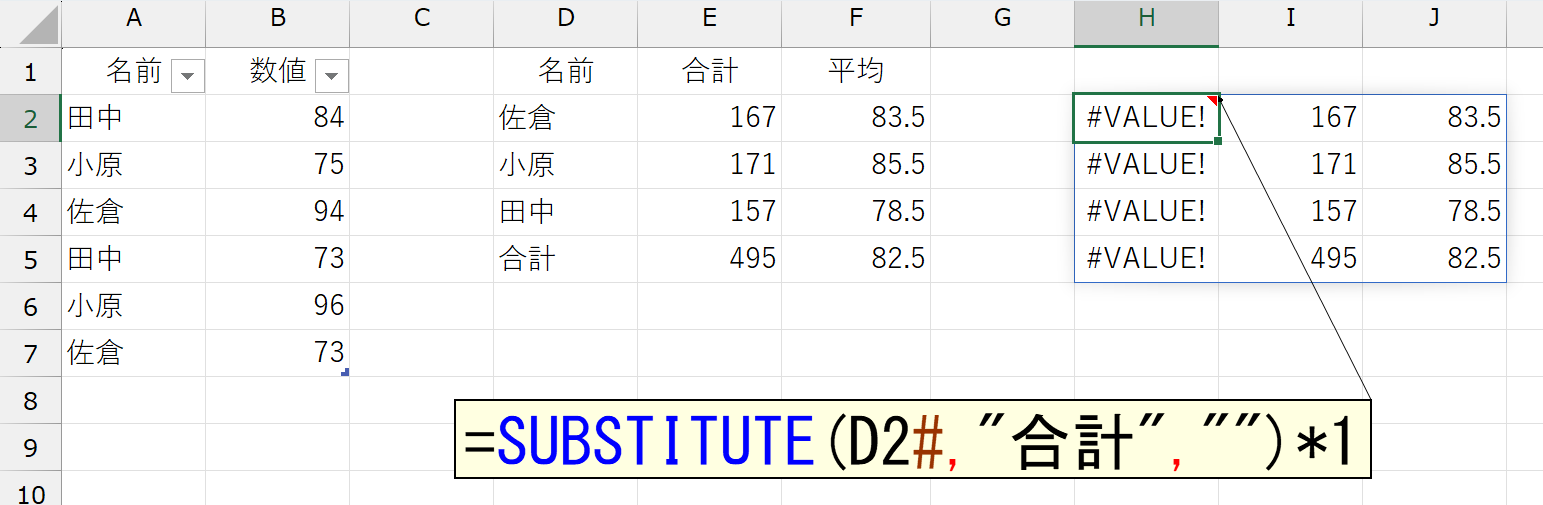Image resolution: width=1543 pixels, height=505 pixels.
Task: Click the red comment indicator on H2
Action: (x=1214, y=99)
